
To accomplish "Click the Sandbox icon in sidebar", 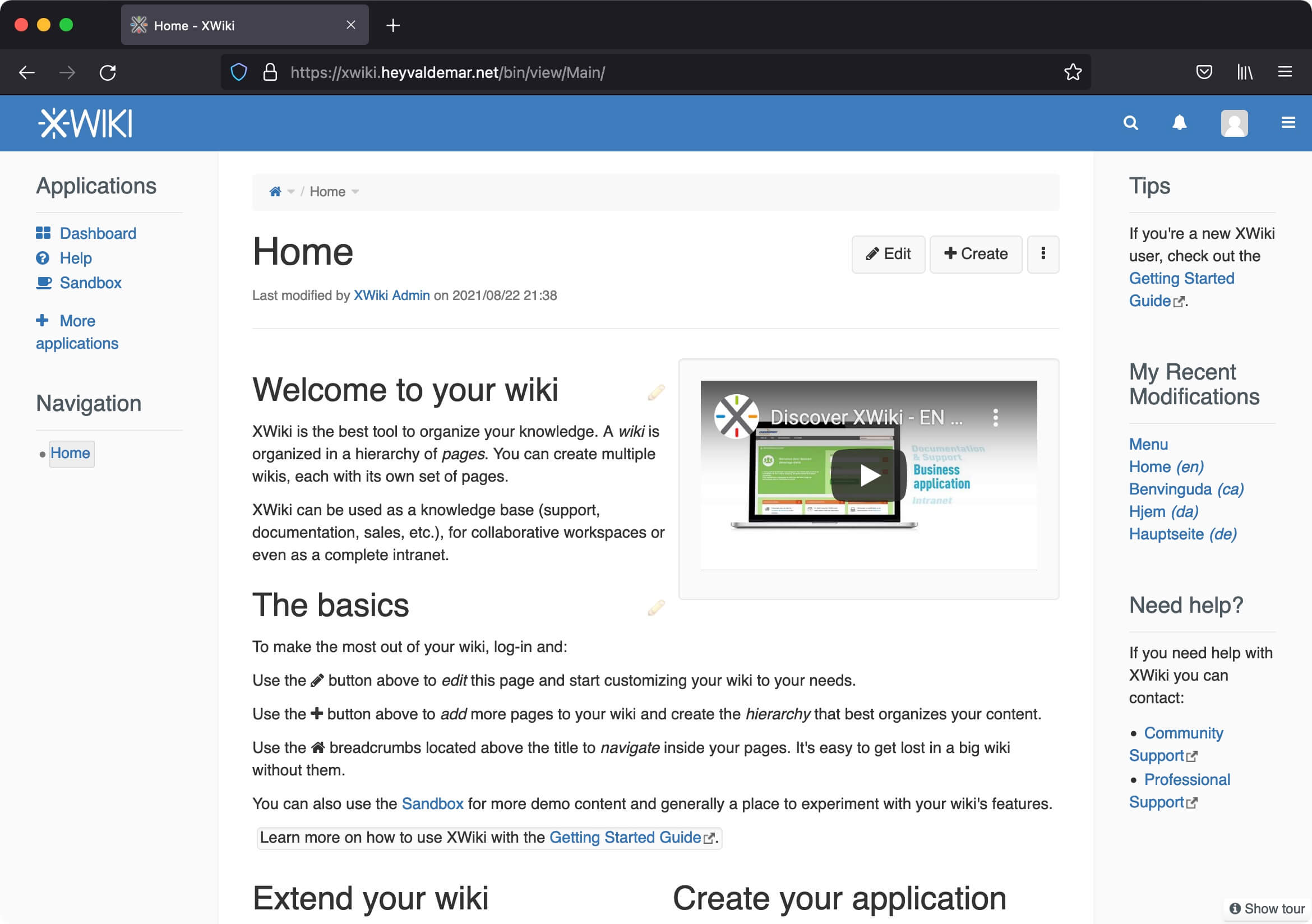I will click(x=43, y=283).
